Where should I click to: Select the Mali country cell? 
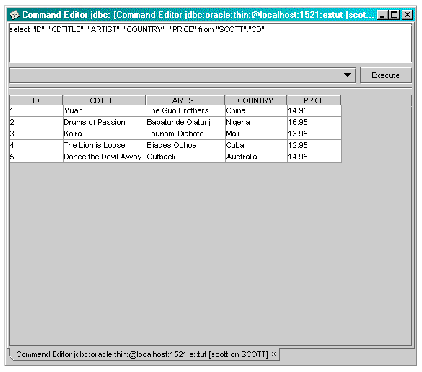(x=256, y=134)
